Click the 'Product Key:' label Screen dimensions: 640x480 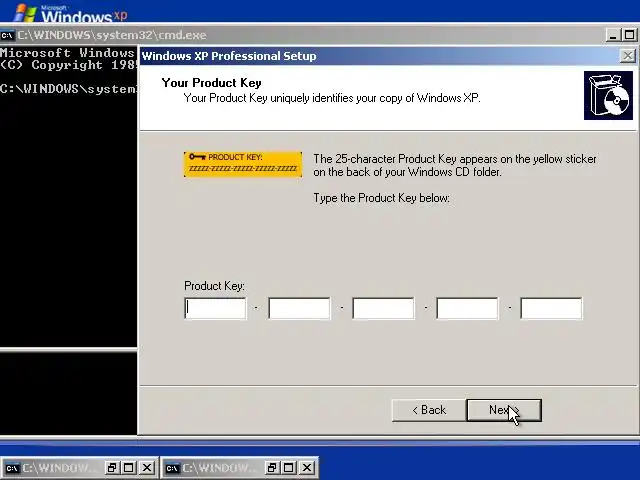click(214, 286)
